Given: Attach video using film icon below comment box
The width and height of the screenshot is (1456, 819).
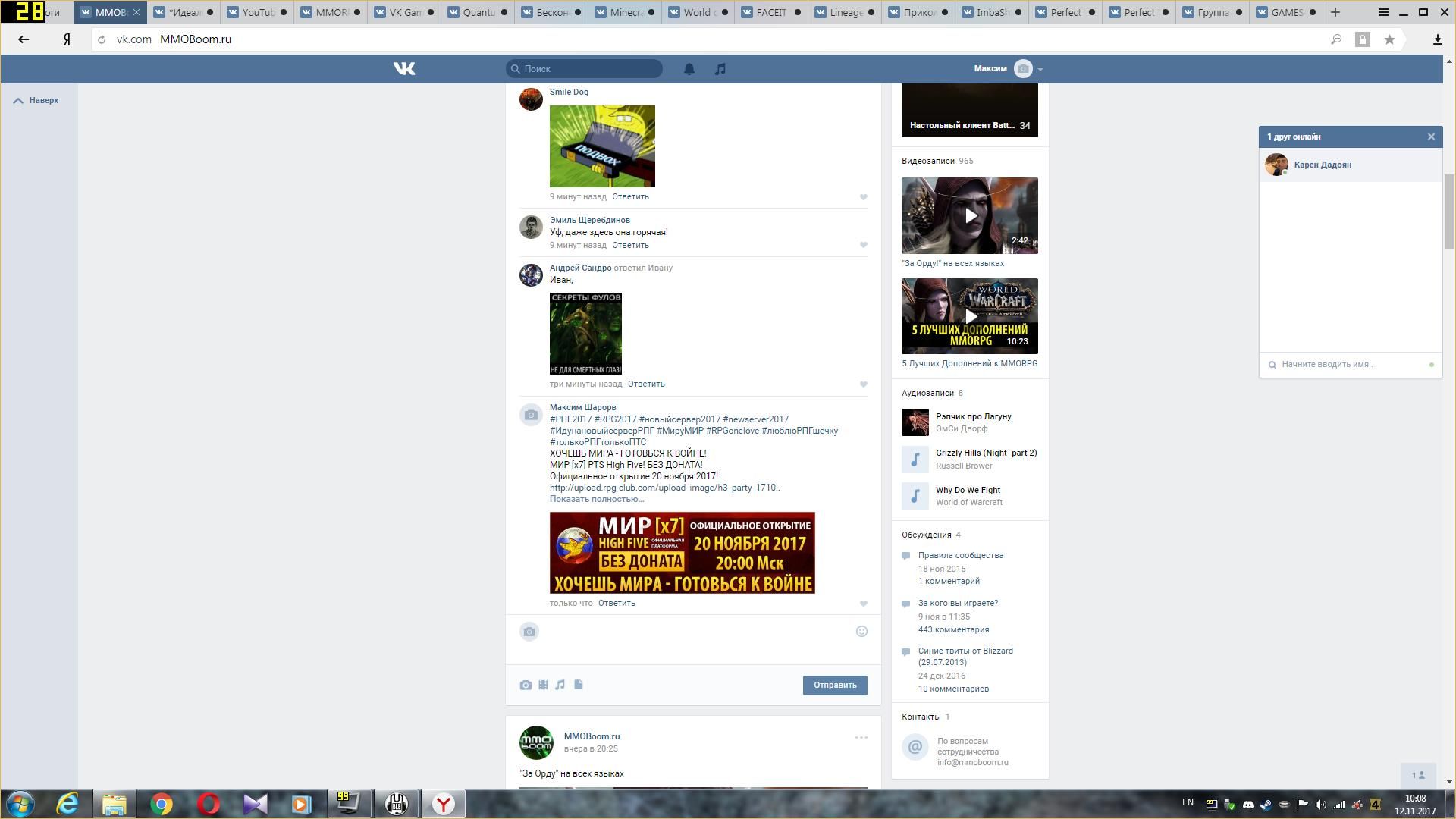Looking at the screenshot, I should click(x=543, y=685).
